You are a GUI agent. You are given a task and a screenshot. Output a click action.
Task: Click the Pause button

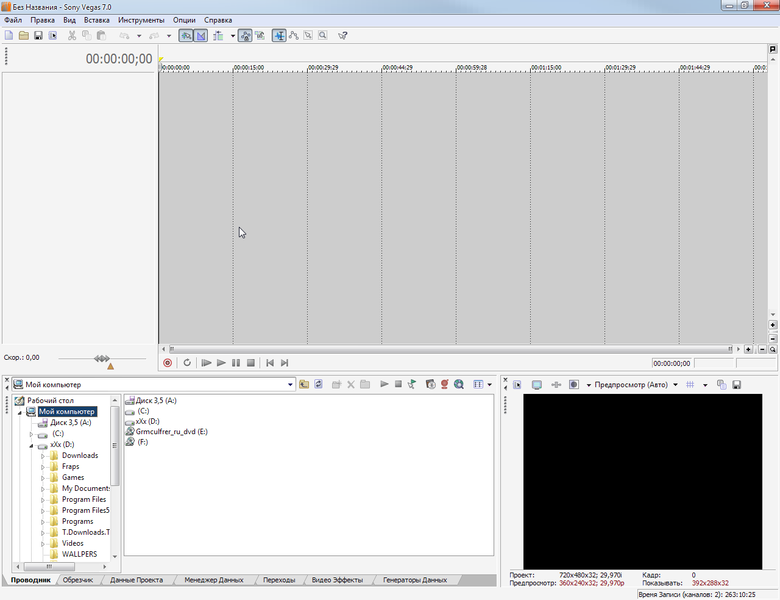tap(236, 363)
